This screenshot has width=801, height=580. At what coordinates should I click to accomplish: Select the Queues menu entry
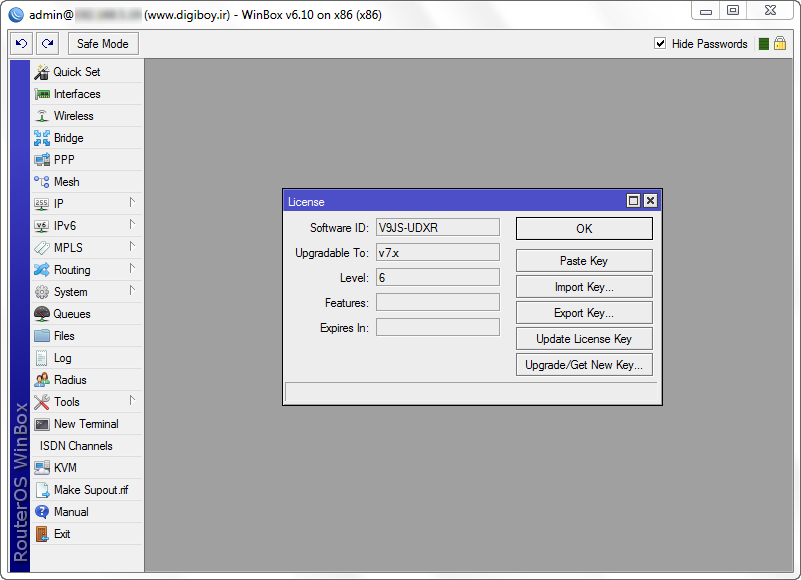[x=87, y=314]
